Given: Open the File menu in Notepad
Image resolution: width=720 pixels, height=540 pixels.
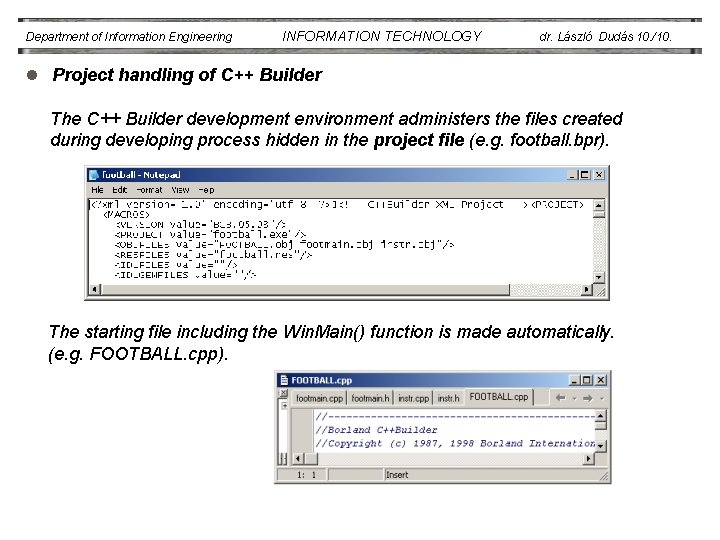Looking at the screenshot, I should click(x=97, y=190).
